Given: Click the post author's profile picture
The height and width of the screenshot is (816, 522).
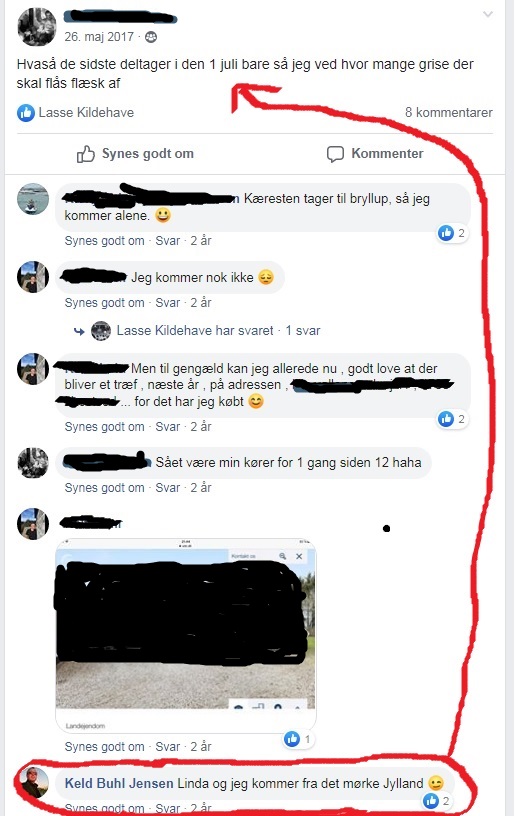Looking at the screenshot, I should tap(37, 27).
